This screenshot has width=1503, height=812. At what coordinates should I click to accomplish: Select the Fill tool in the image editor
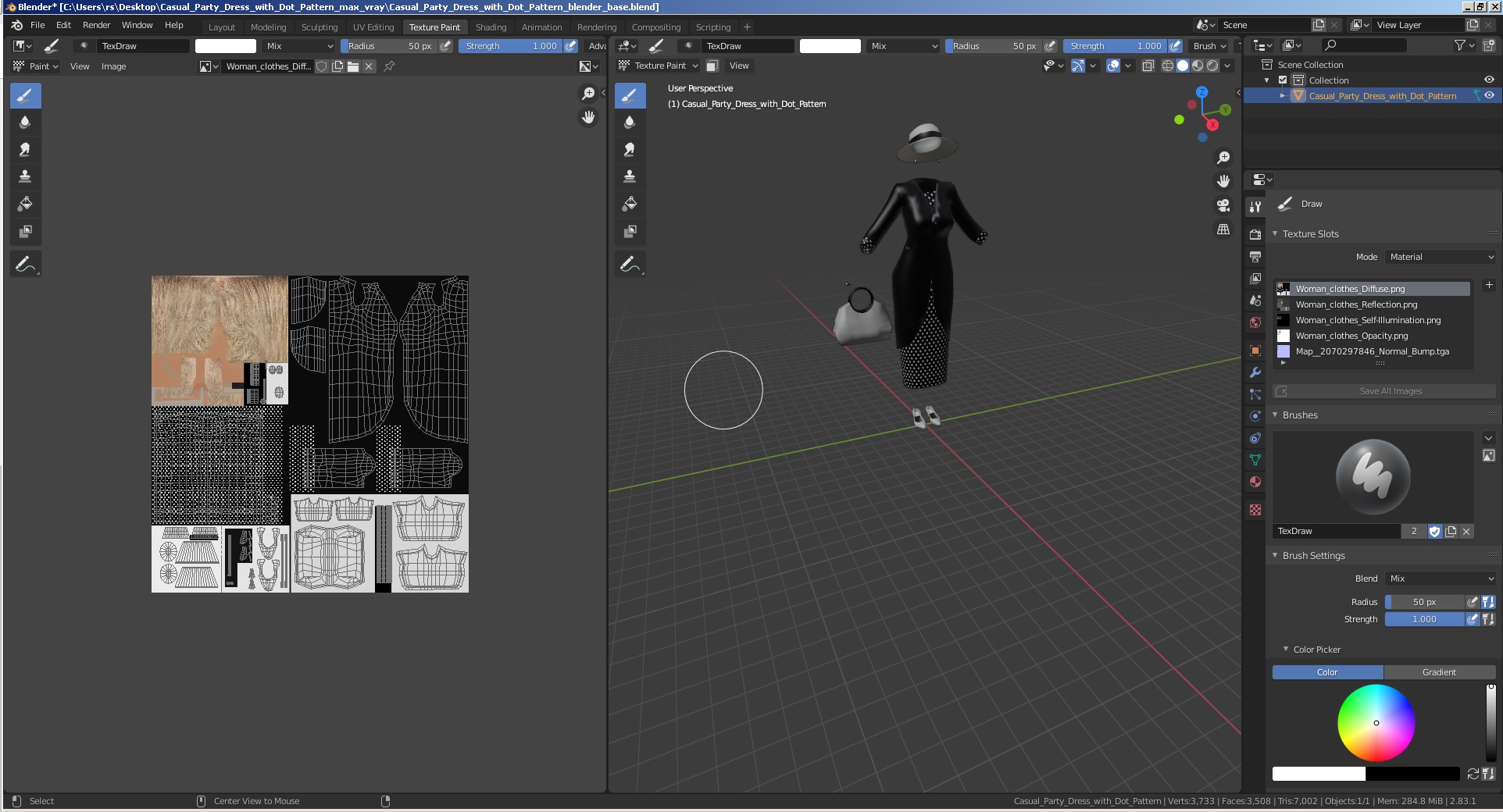pos(25,205)
